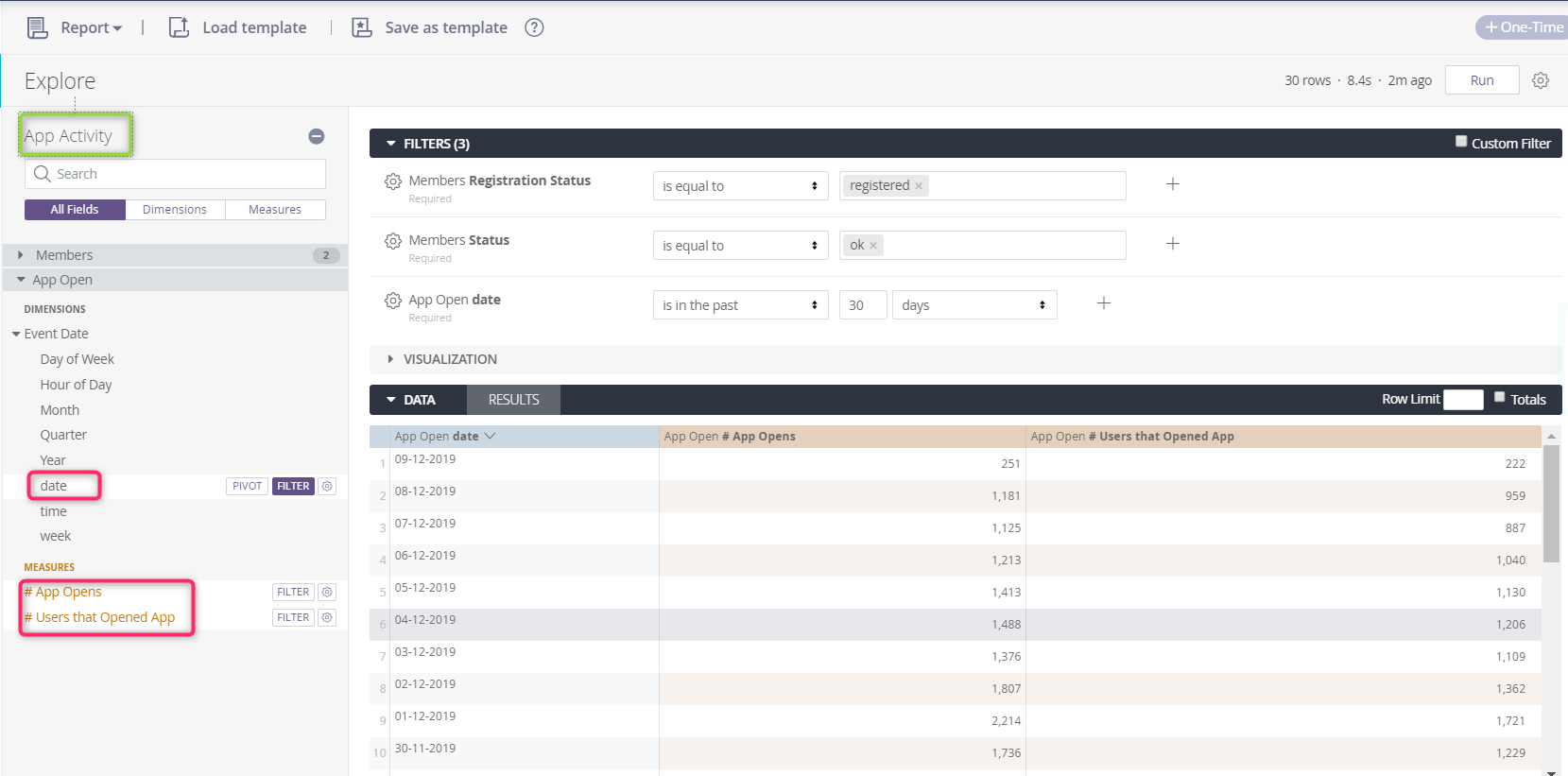Click Load template
Screen dimensions: 1568x776
tap(254, 27)
